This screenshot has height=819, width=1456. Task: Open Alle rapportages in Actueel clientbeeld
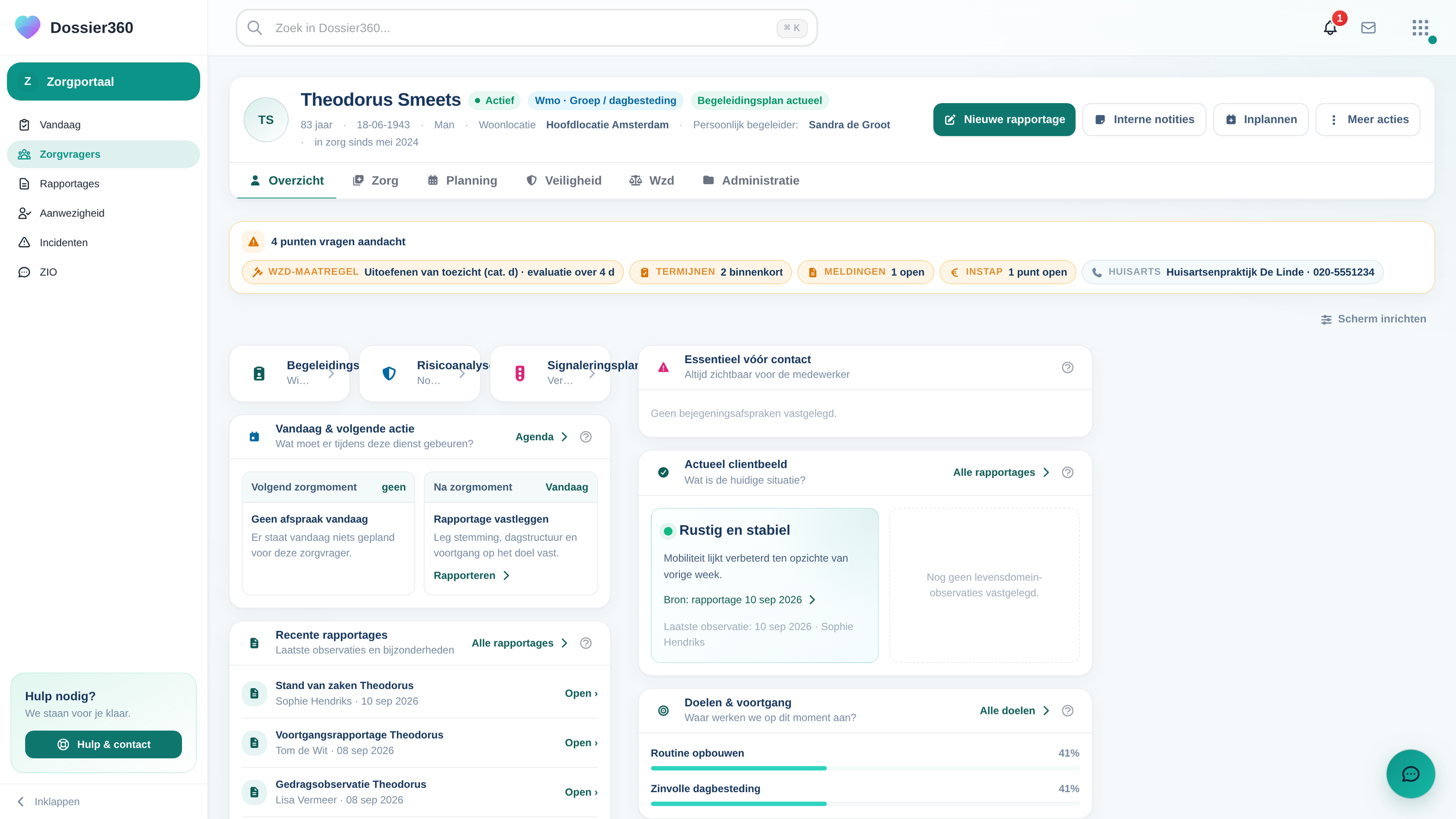pos(1001,473)
